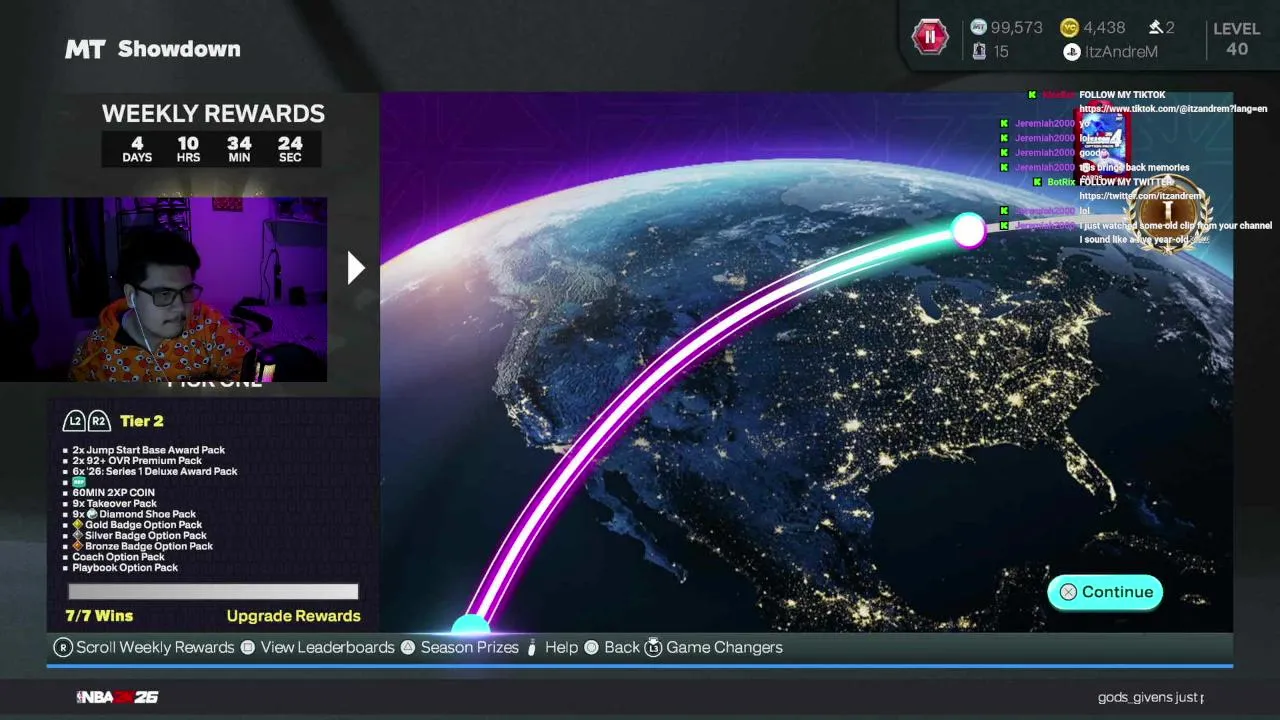This screenshot has width=1280, height=720.
Task: Open the TikTok link in chat
Action: (x=1173, y=109)
